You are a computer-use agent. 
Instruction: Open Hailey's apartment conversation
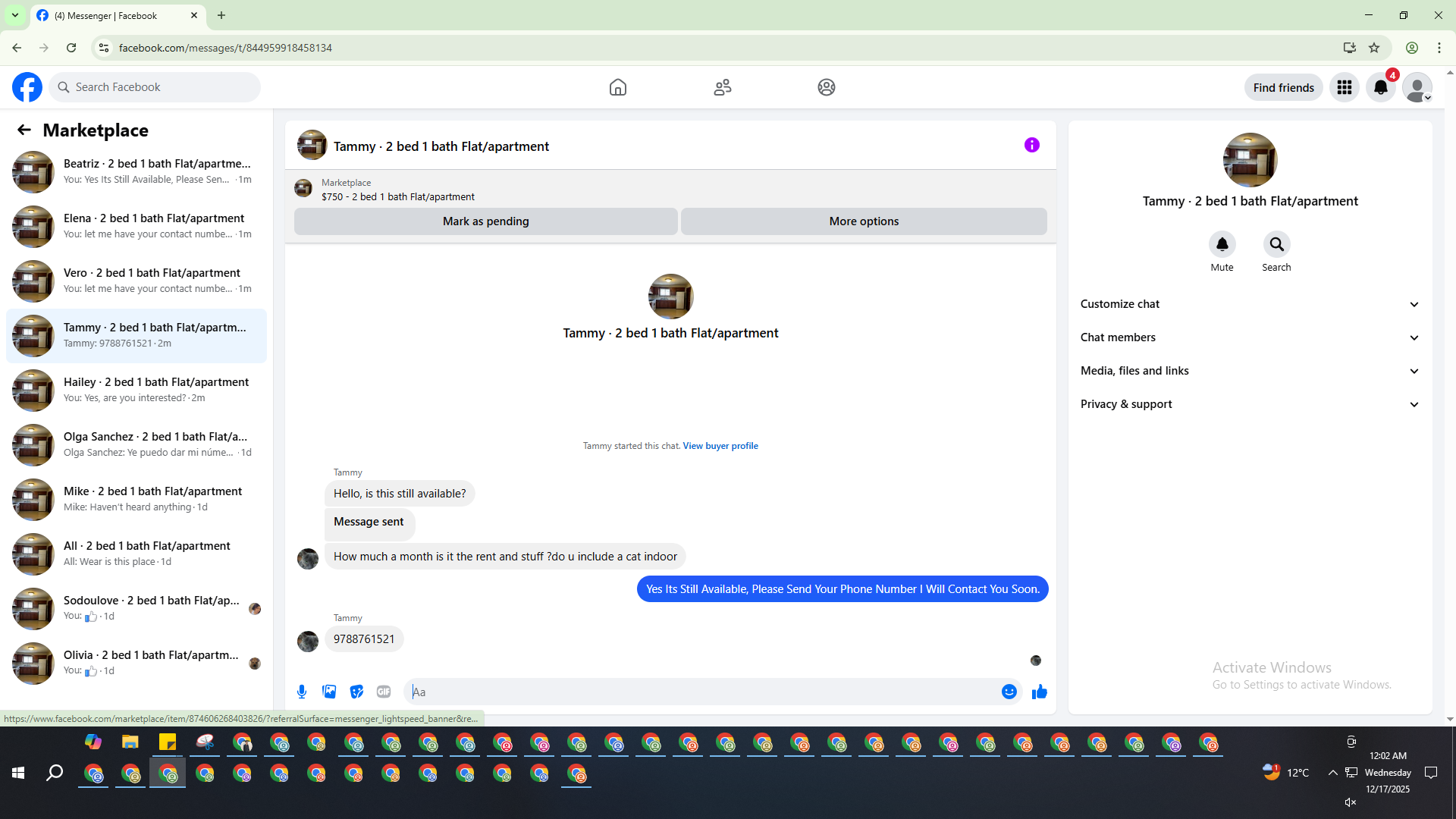136,390
